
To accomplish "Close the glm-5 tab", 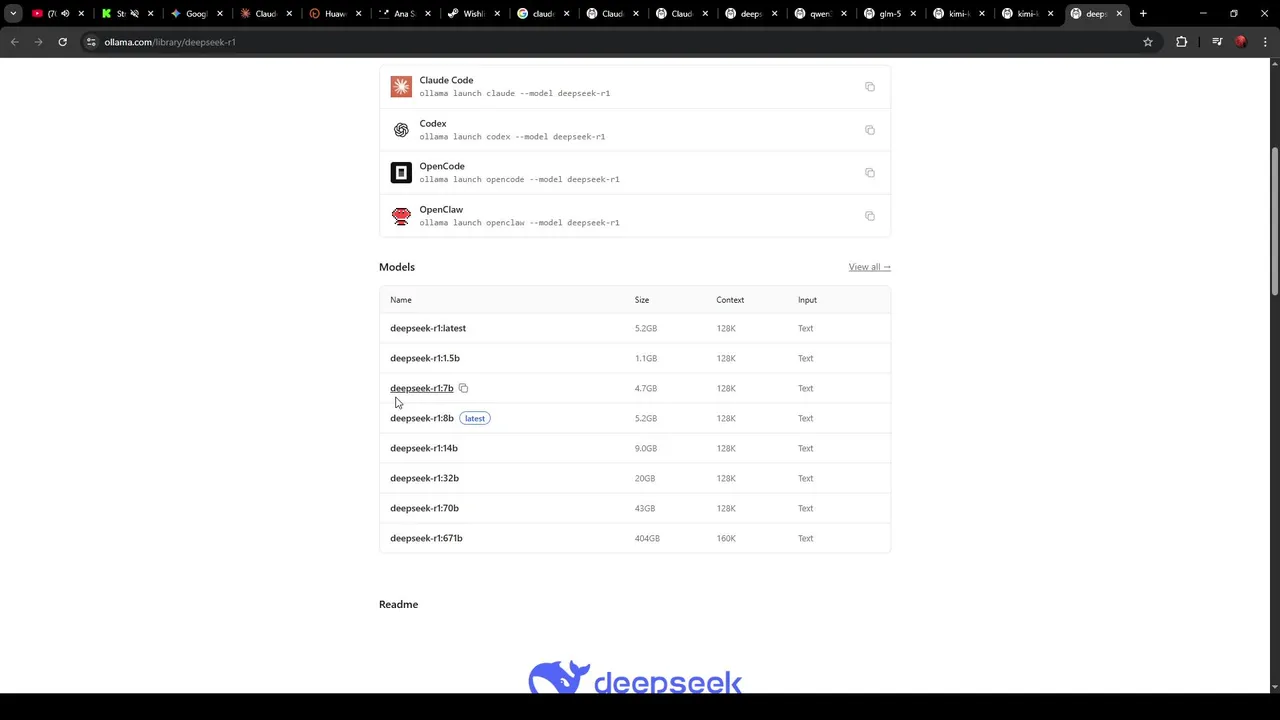I will pyautogui.click(x=912, y=14).
